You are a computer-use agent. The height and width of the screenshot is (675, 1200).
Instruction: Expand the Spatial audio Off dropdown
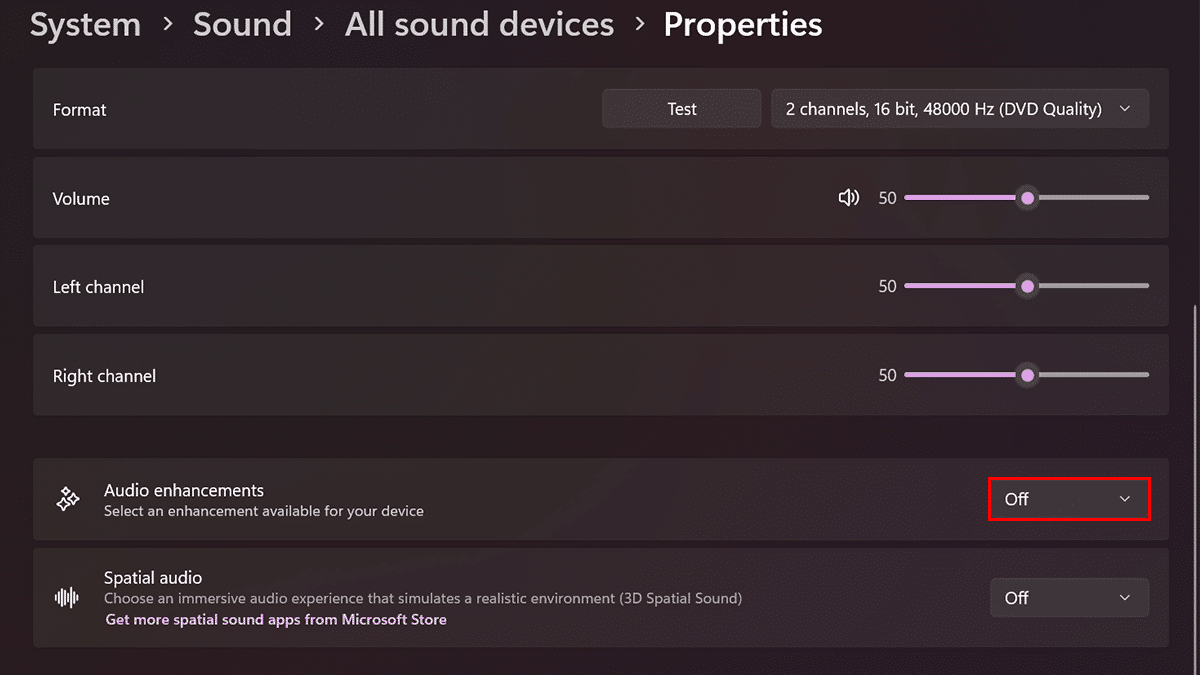(1069, 598)
